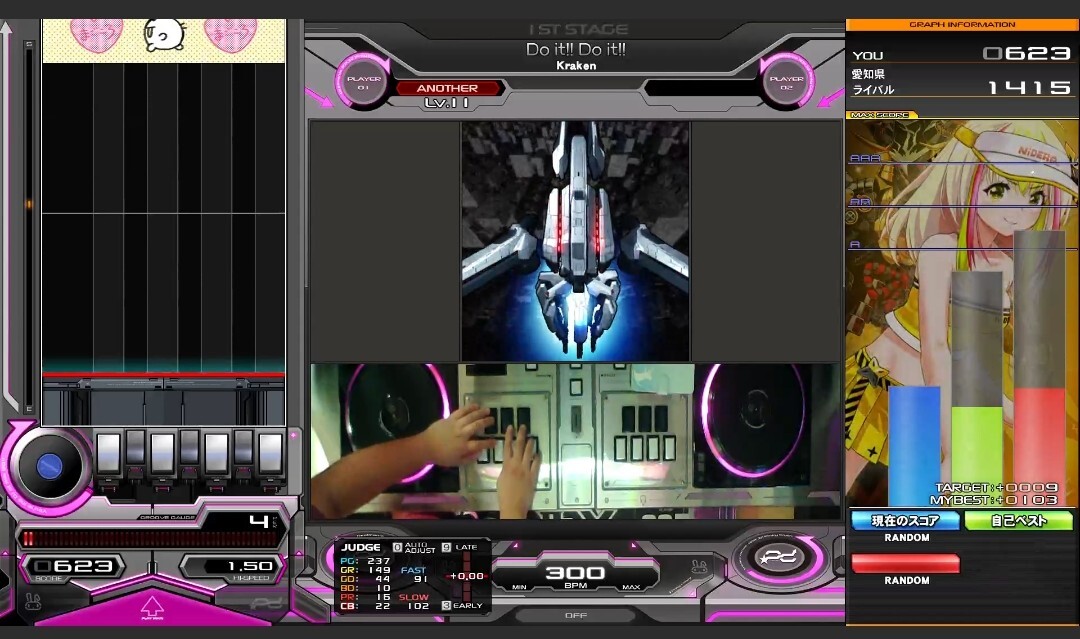The height and width of the screenshot is (639, 1080).
Task: Click the MAX SCORE yellow tab
Action: [881, 115]
